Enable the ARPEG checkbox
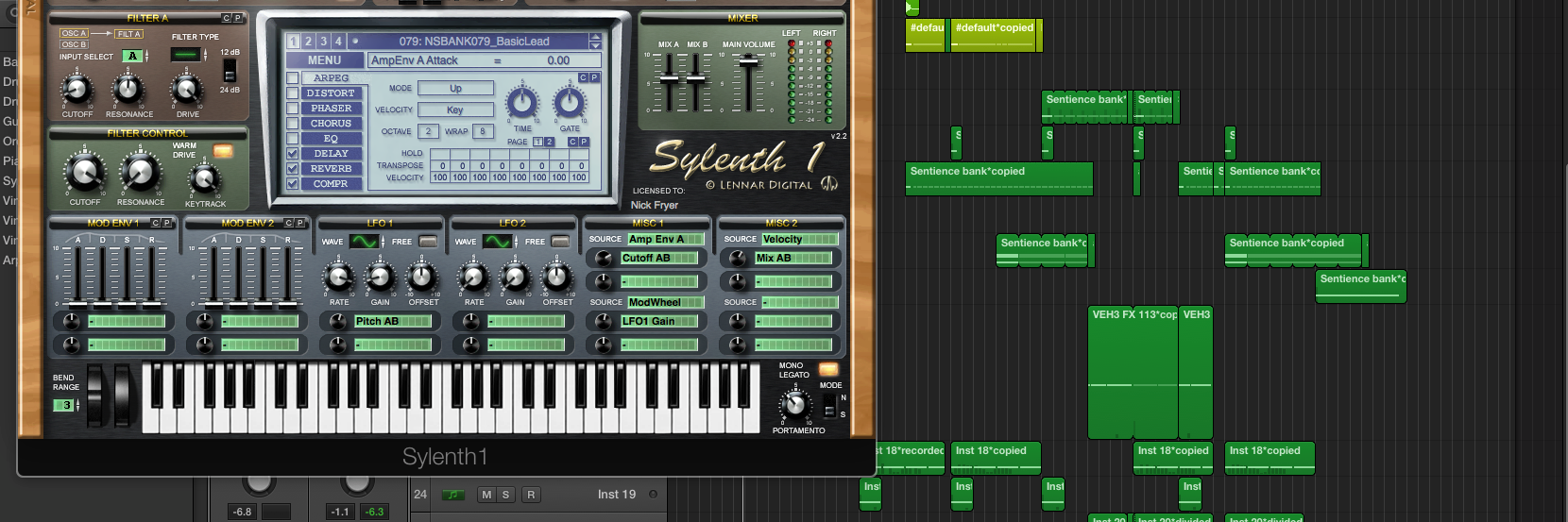 click(x=293, y=78)
